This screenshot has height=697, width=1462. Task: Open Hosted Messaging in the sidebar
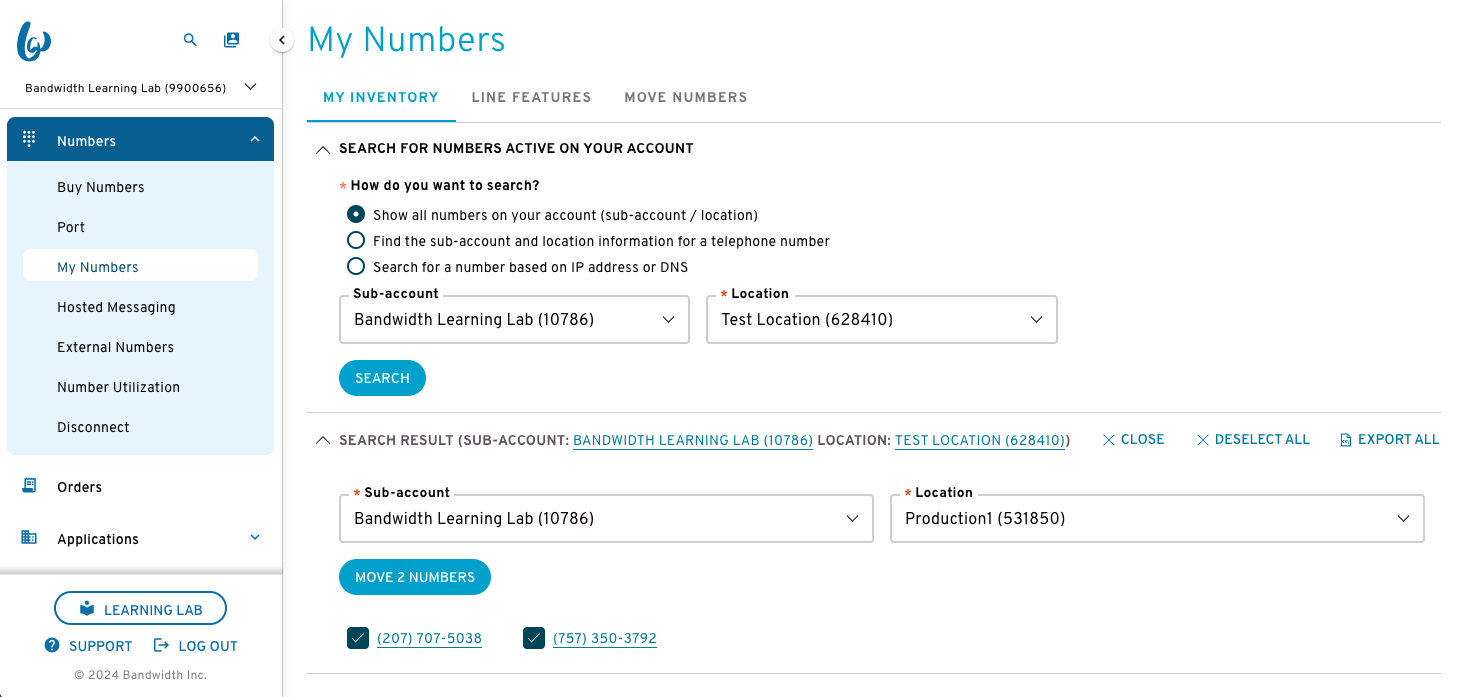(x=116, y=307)
